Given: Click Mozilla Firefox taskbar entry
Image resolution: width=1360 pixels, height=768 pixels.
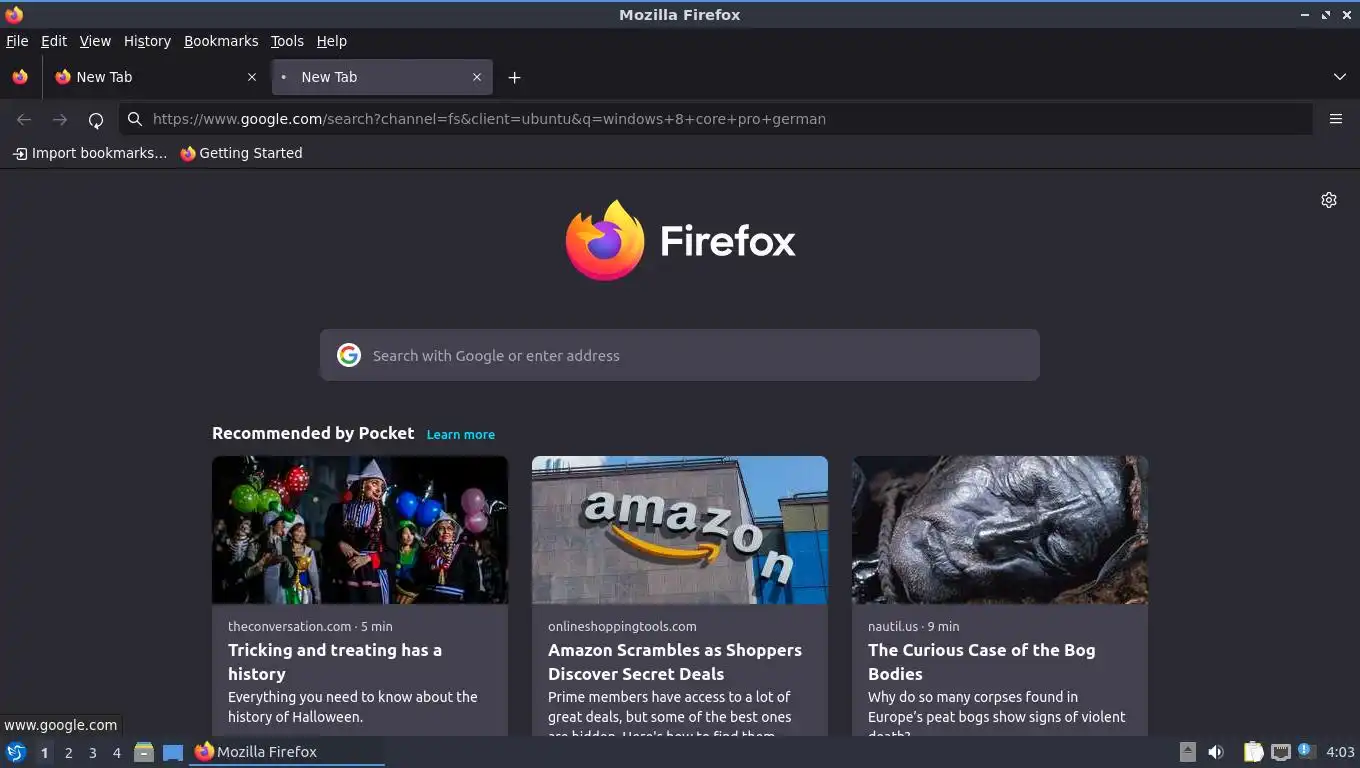Looking at the screenshot, I should pyautogui.click(x=288, y=752).
